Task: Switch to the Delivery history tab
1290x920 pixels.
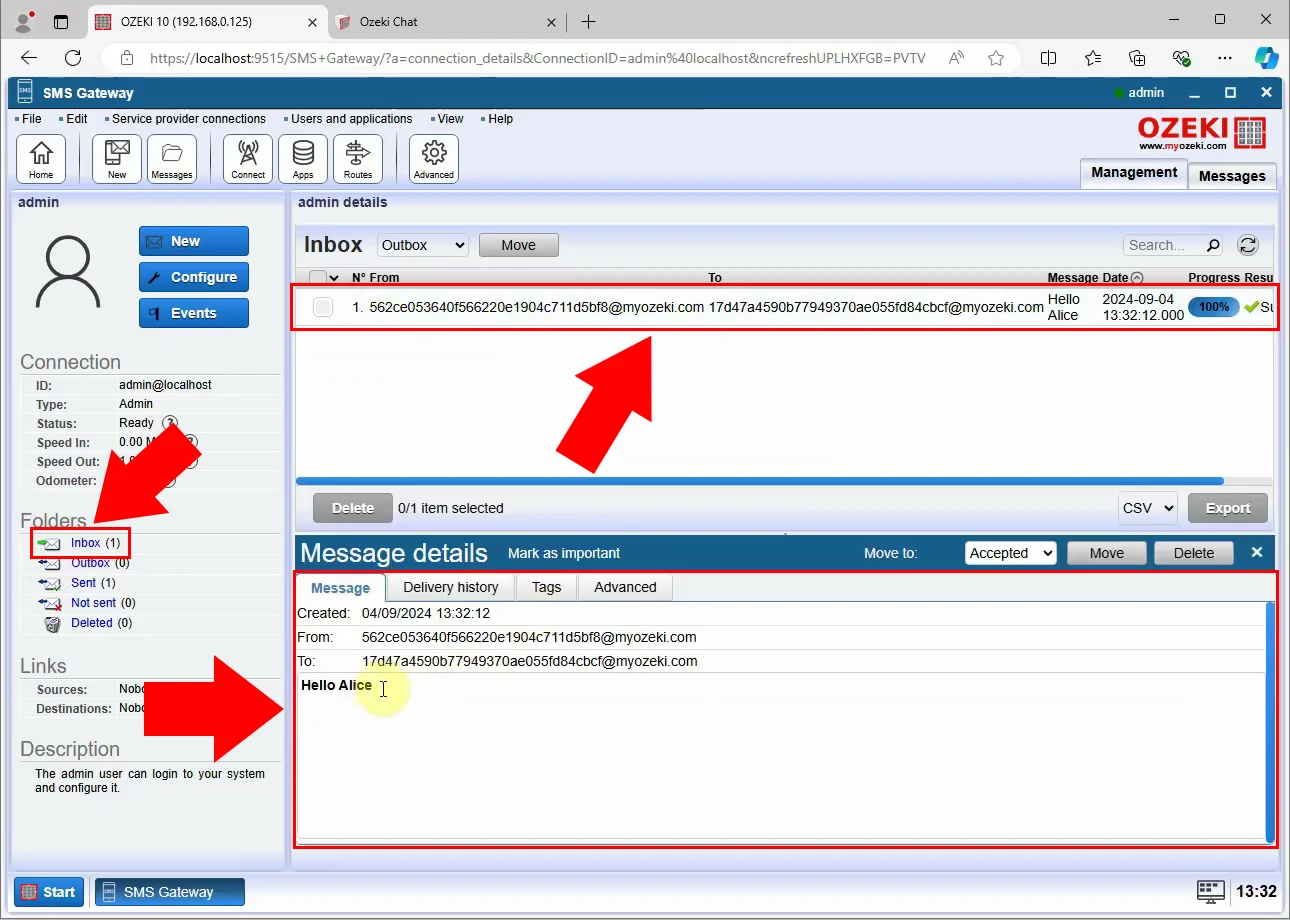Action: click(450, 587)
